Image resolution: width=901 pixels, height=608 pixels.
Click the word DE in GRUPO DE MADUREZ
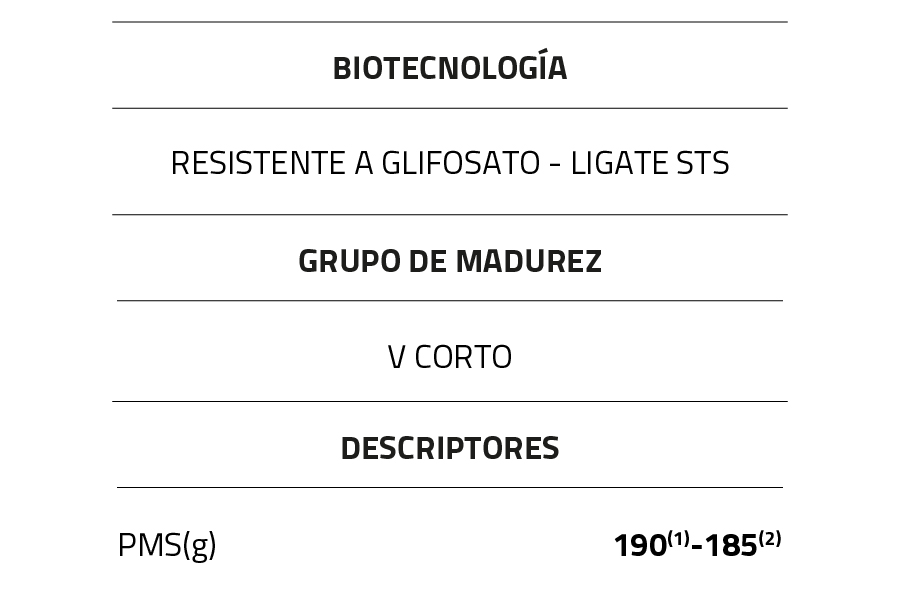[x=427, y=261]
